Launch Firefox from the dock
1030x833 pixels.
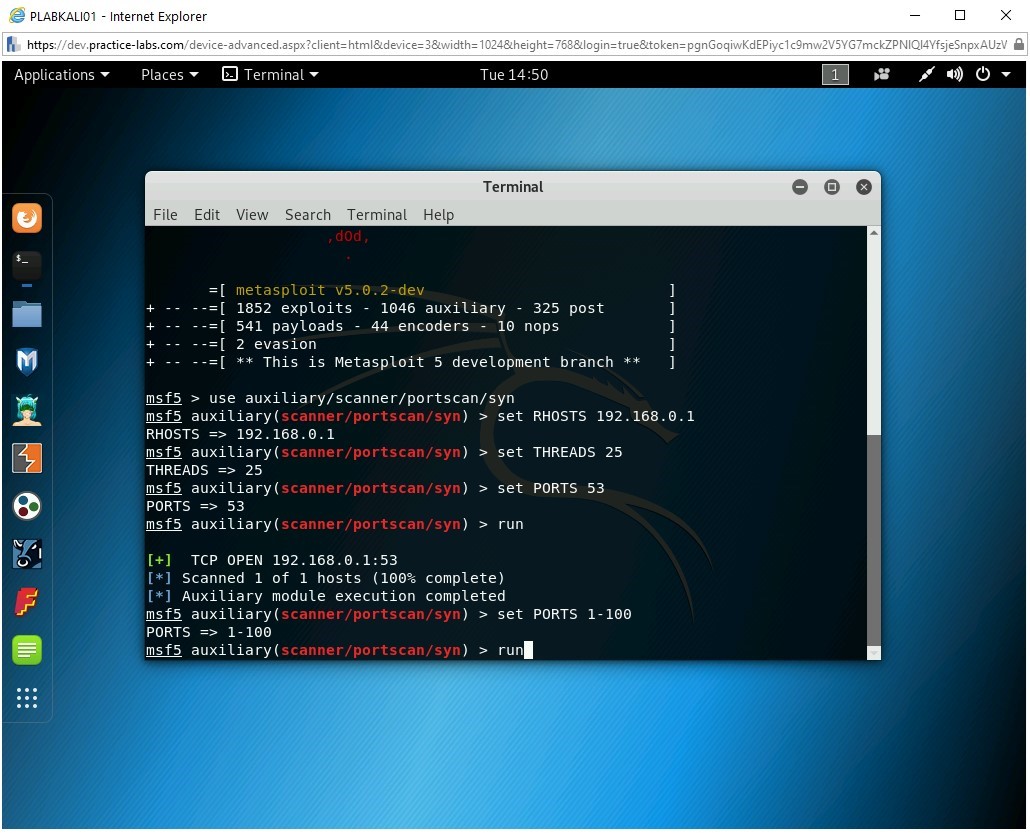pos(27,218)
